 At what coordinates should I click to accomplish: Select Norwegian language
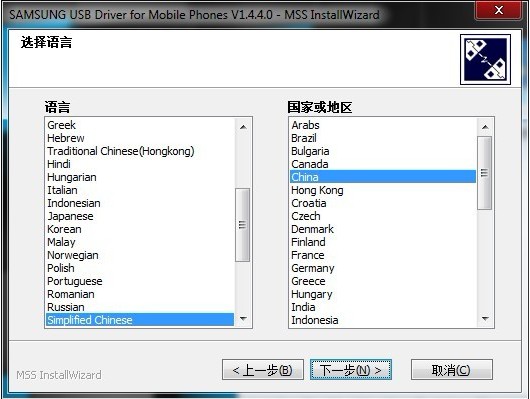(x=140, y=255)
